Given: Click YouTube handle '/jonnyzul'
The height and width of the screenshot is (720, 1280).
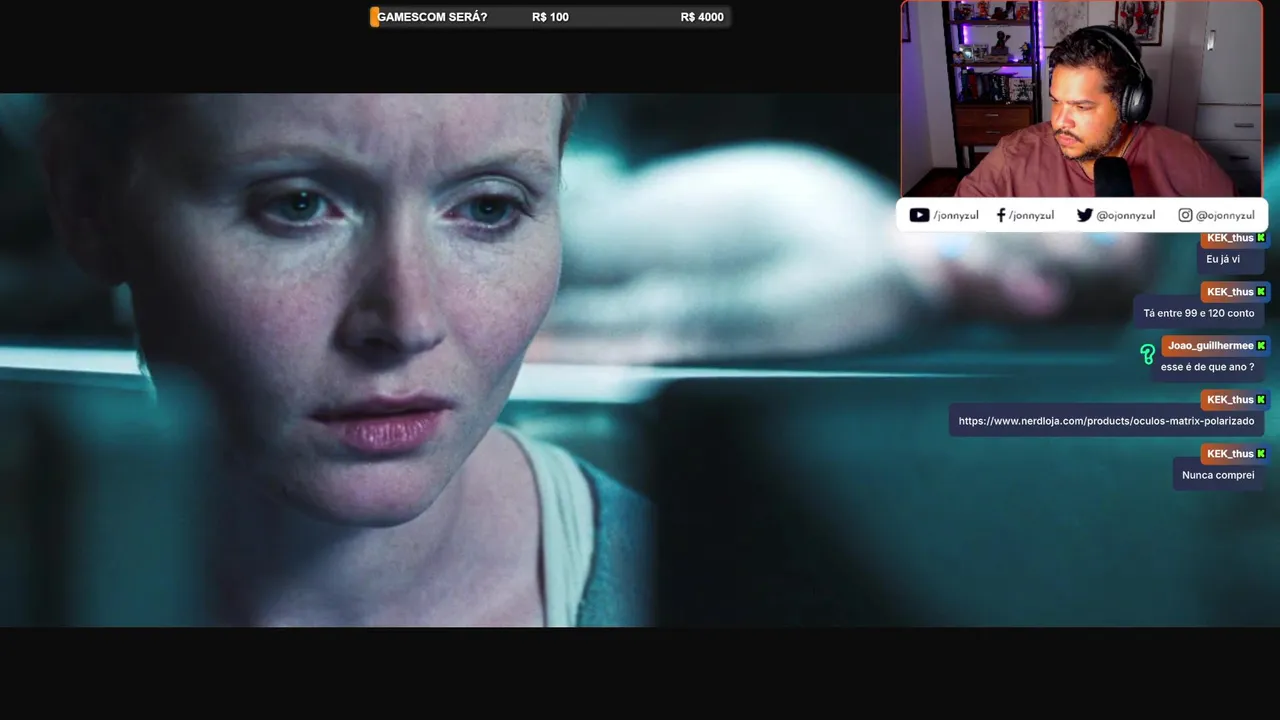Looking at the screenshot, I should pos(955,215).
